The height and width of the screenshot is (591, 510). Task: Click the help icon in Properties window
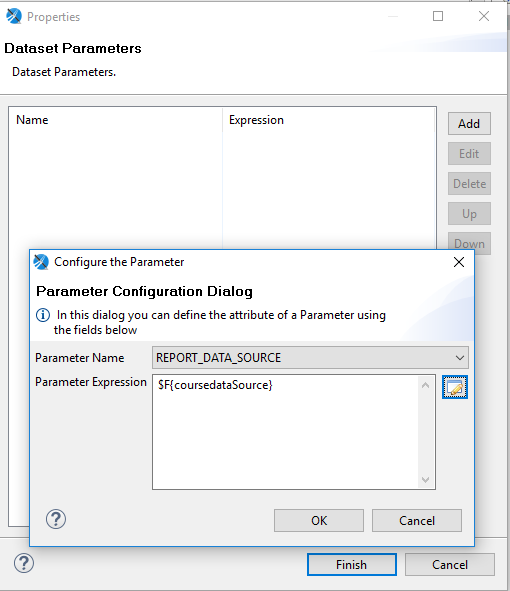click(24, 563)
